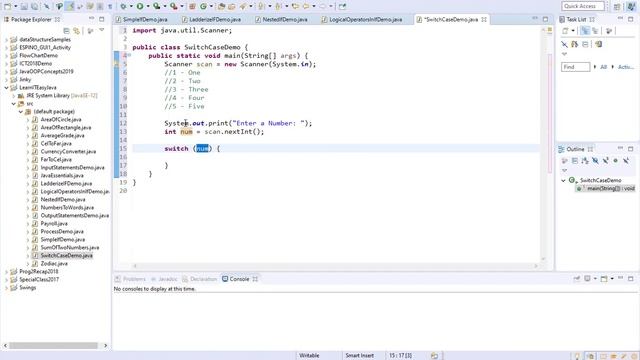Select the Java perspective button
Screen dimensions: 640x360
(x=631, y=6)
